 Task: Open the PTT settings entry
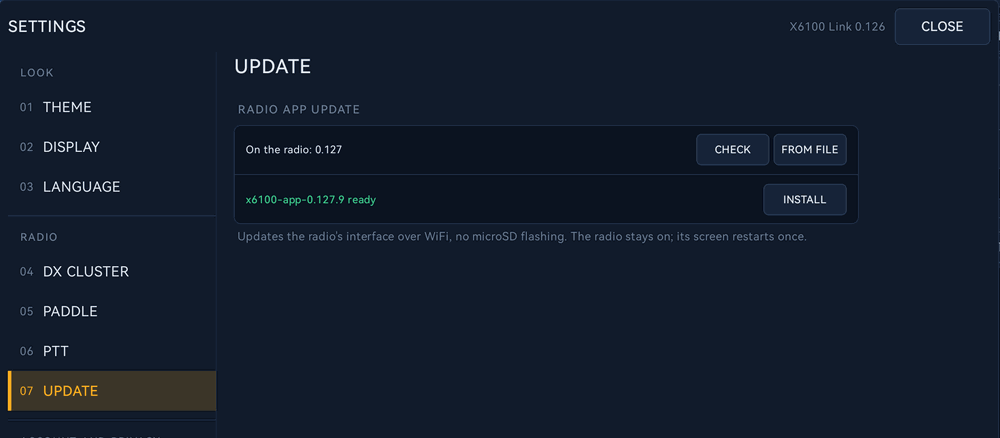point(112,351)
